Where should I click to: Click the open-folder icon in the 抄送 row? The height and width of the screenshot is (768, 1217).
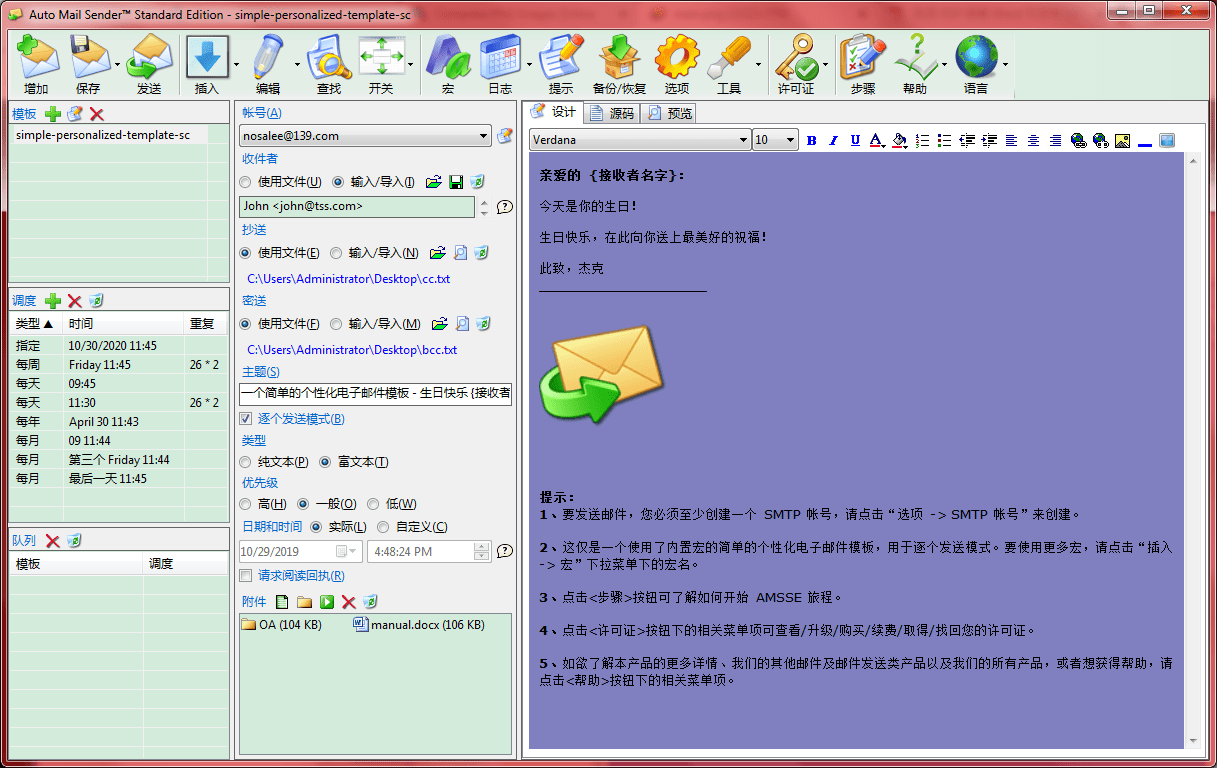tap(438, 253)
